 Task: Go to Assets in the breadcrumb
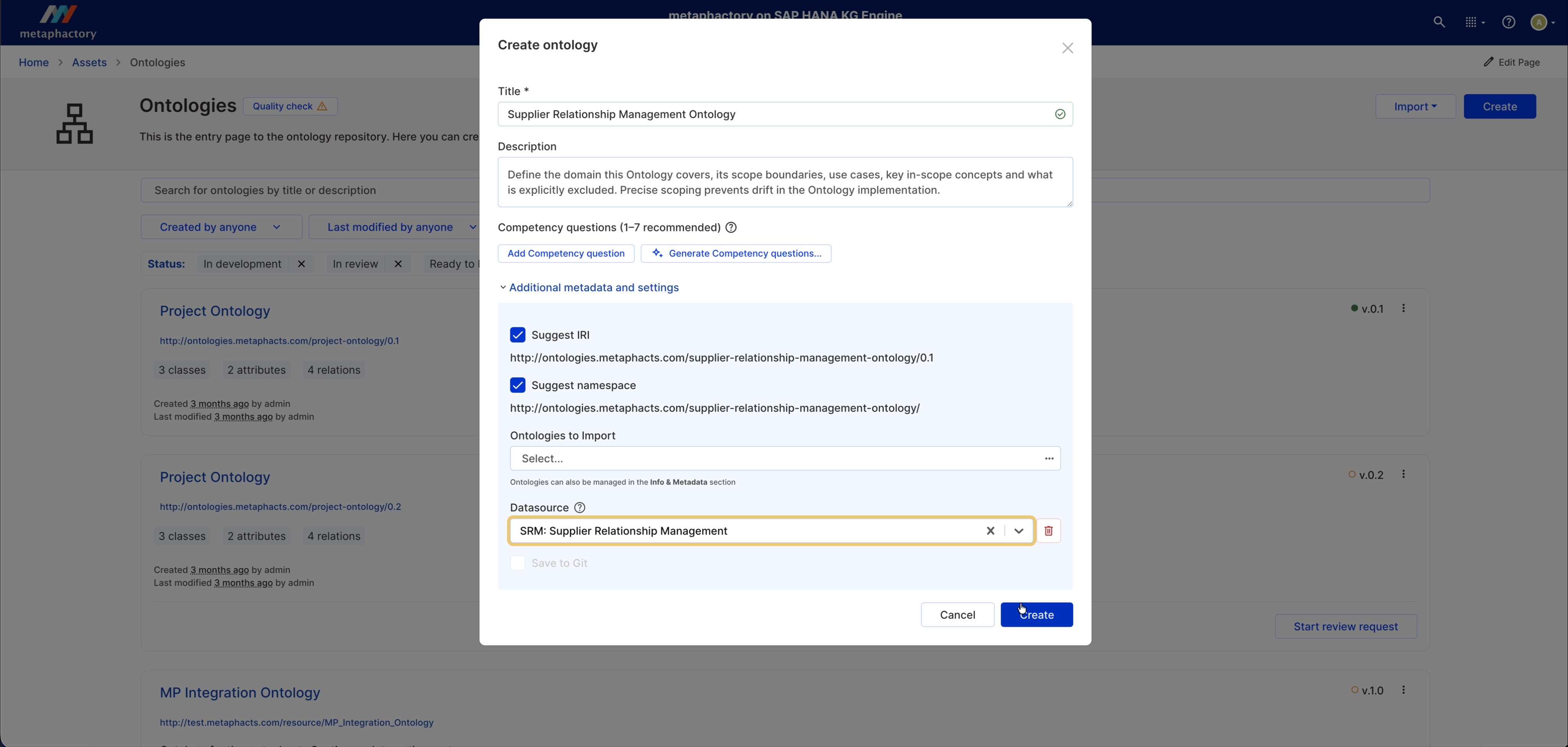(89, 63)
